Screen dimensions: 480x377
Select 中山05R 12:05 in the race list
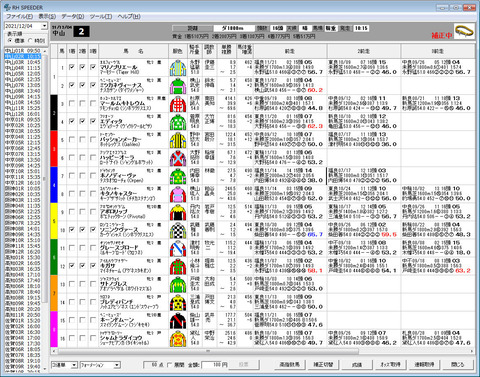click(x=23, y=74)
